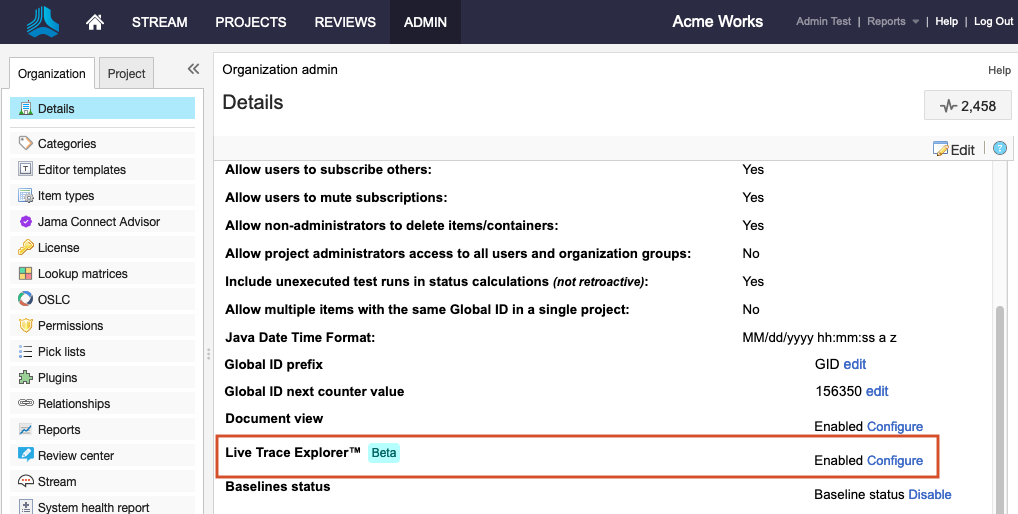Click the Item types icon
The height and width of the screenshot is (514, 1018).
[25, 195]
